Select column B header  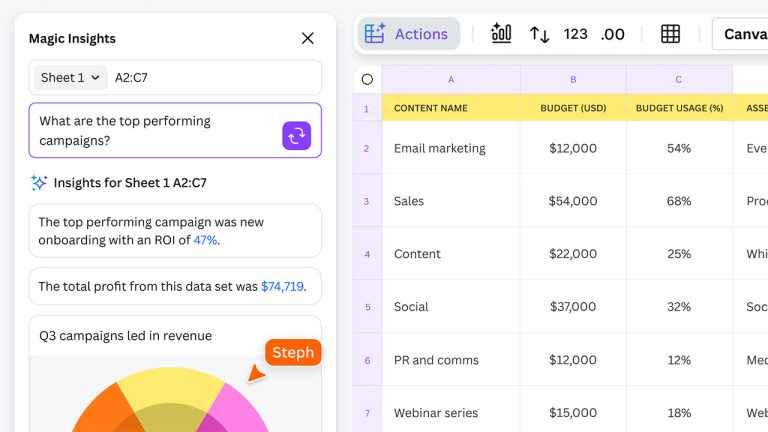coord(573,79)
